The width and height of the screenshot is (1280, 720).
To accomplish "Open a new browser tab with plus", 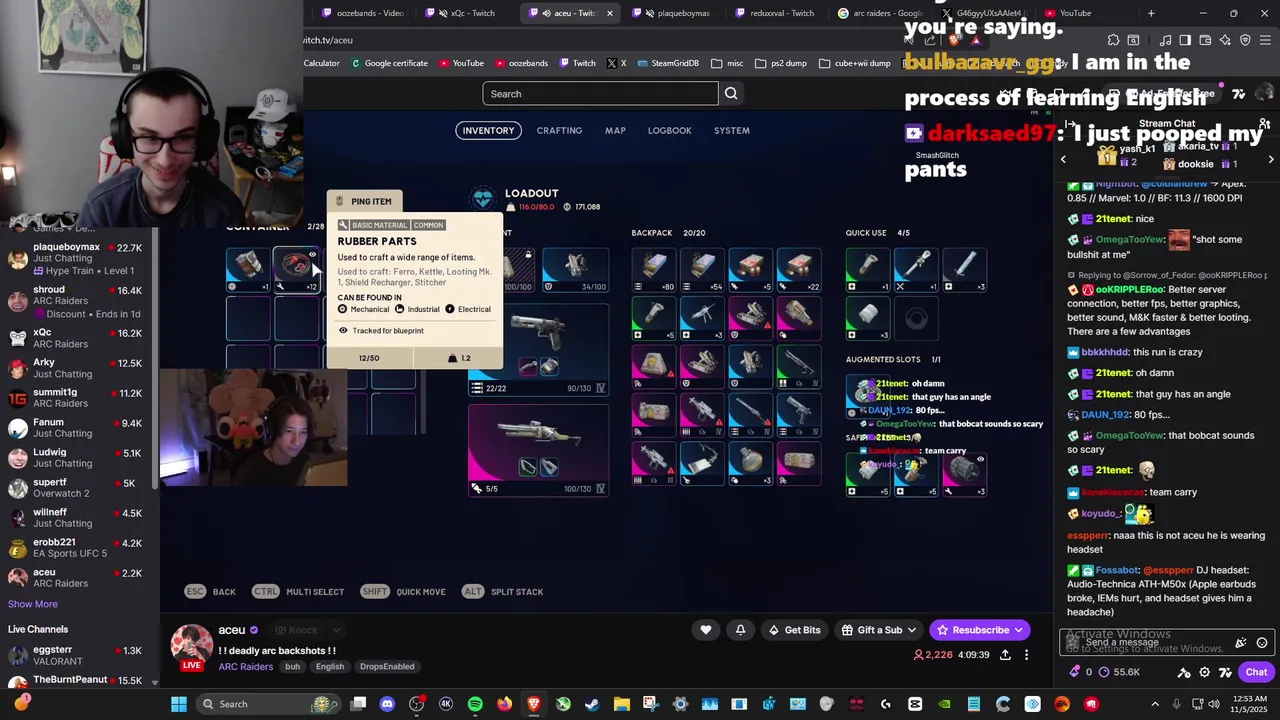I will click(1151, 13).
